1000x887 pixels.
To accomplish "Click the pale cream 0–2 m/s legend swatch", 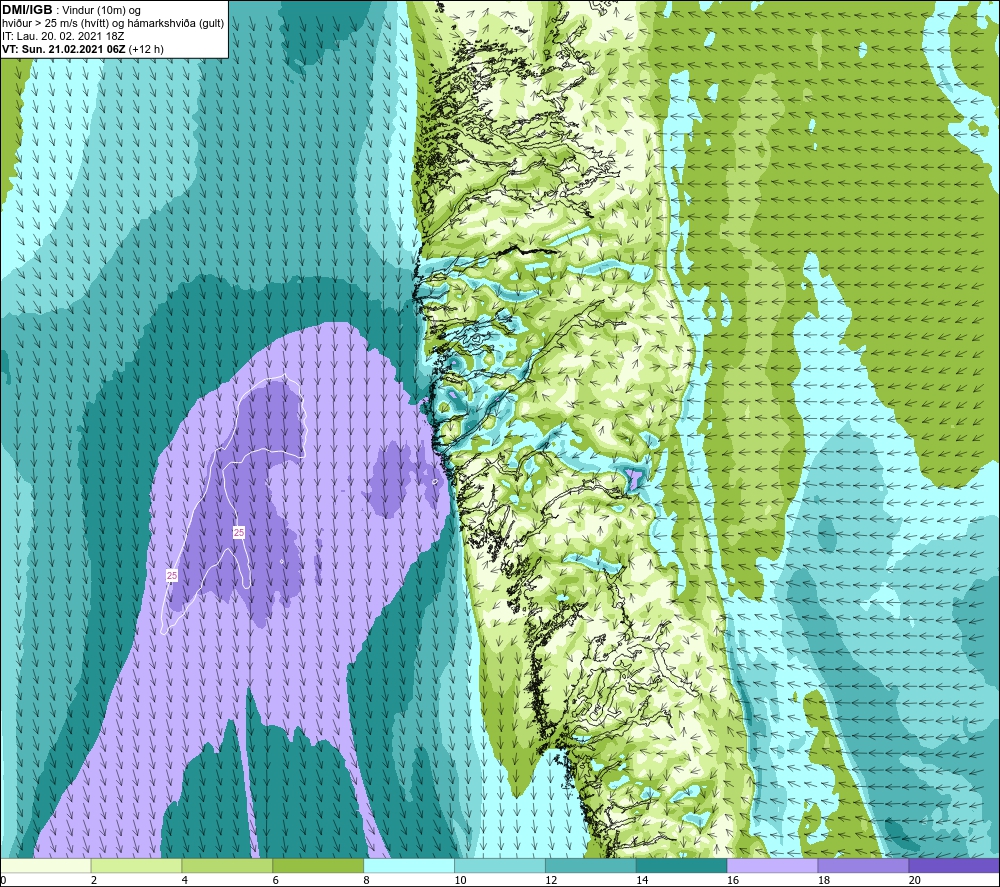I will point(46,866).
